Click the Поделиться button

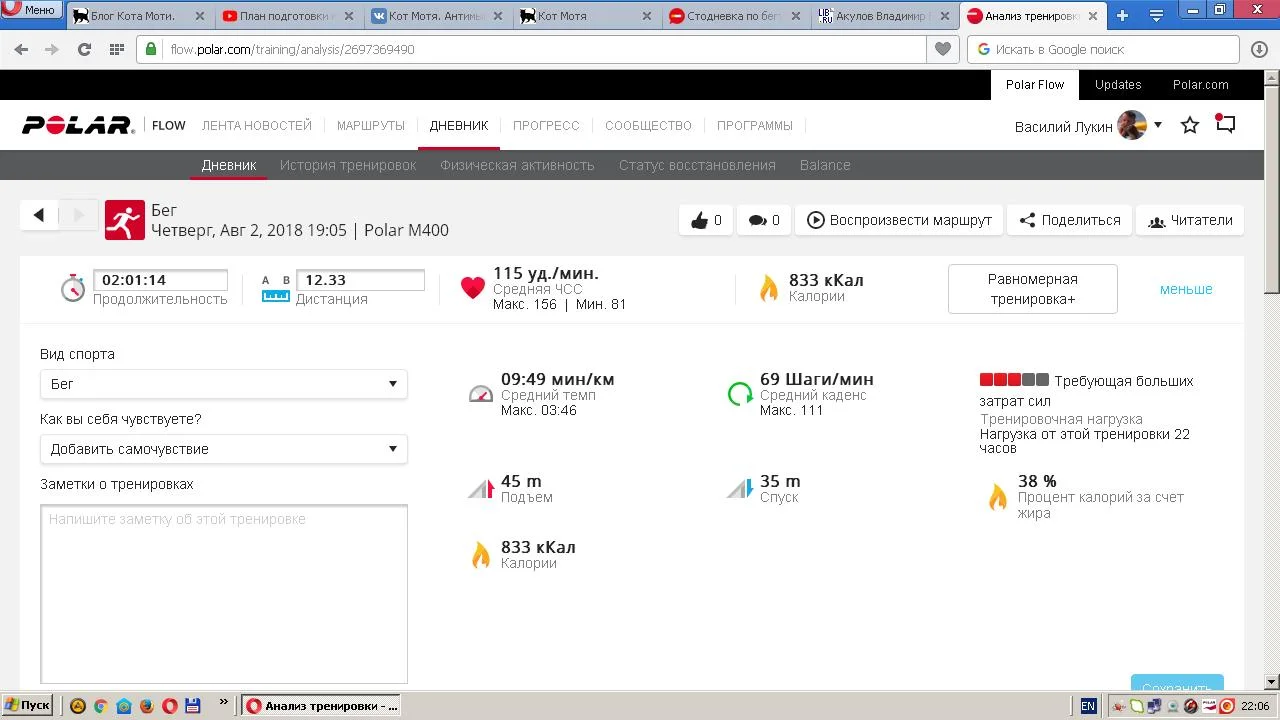tap(1069, 220)
